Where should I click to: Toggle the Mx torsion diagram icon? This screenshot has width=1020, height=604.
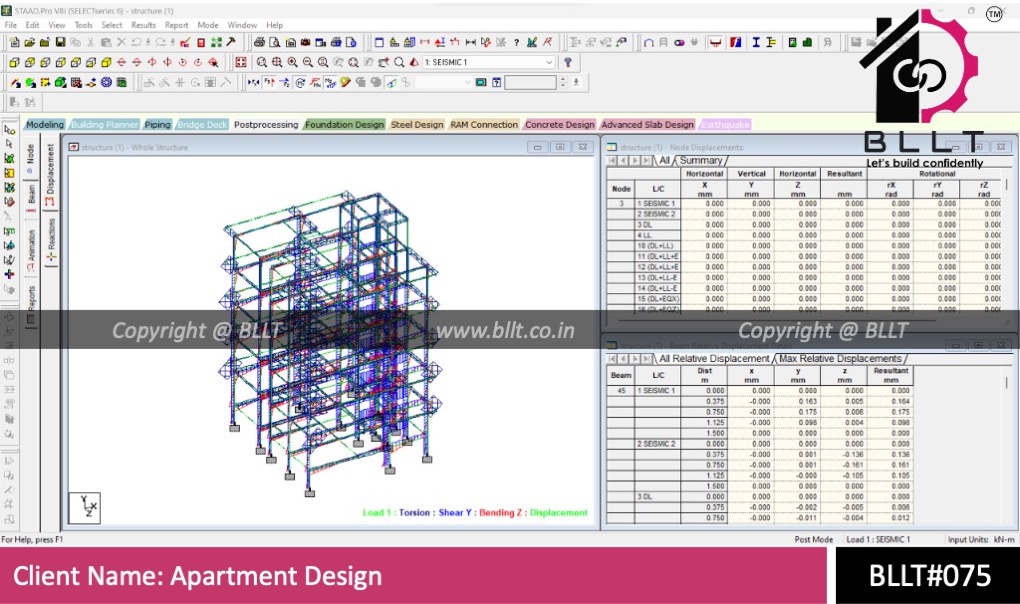click(300, 83)
